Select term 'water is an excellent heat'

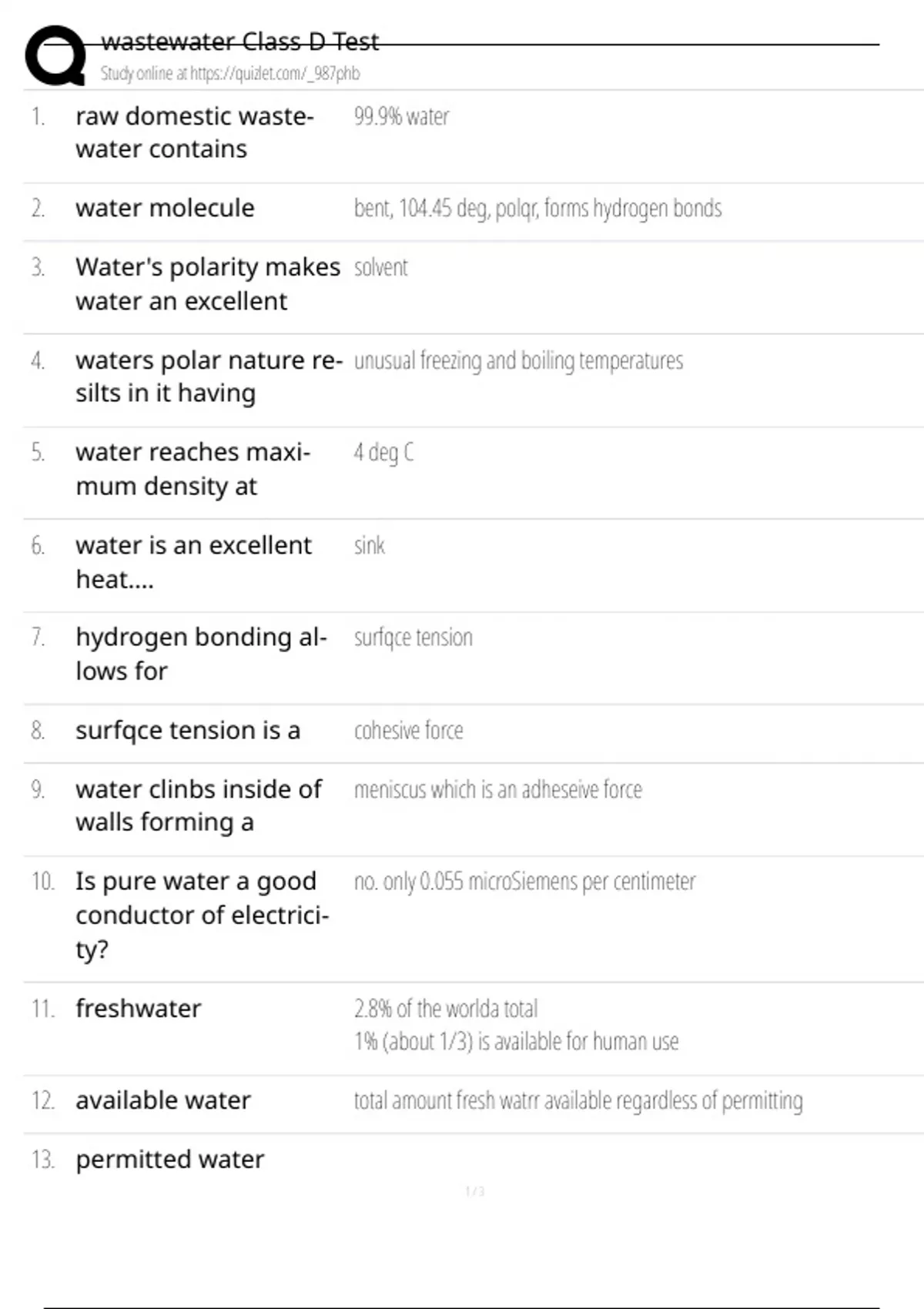pos(193,562)
